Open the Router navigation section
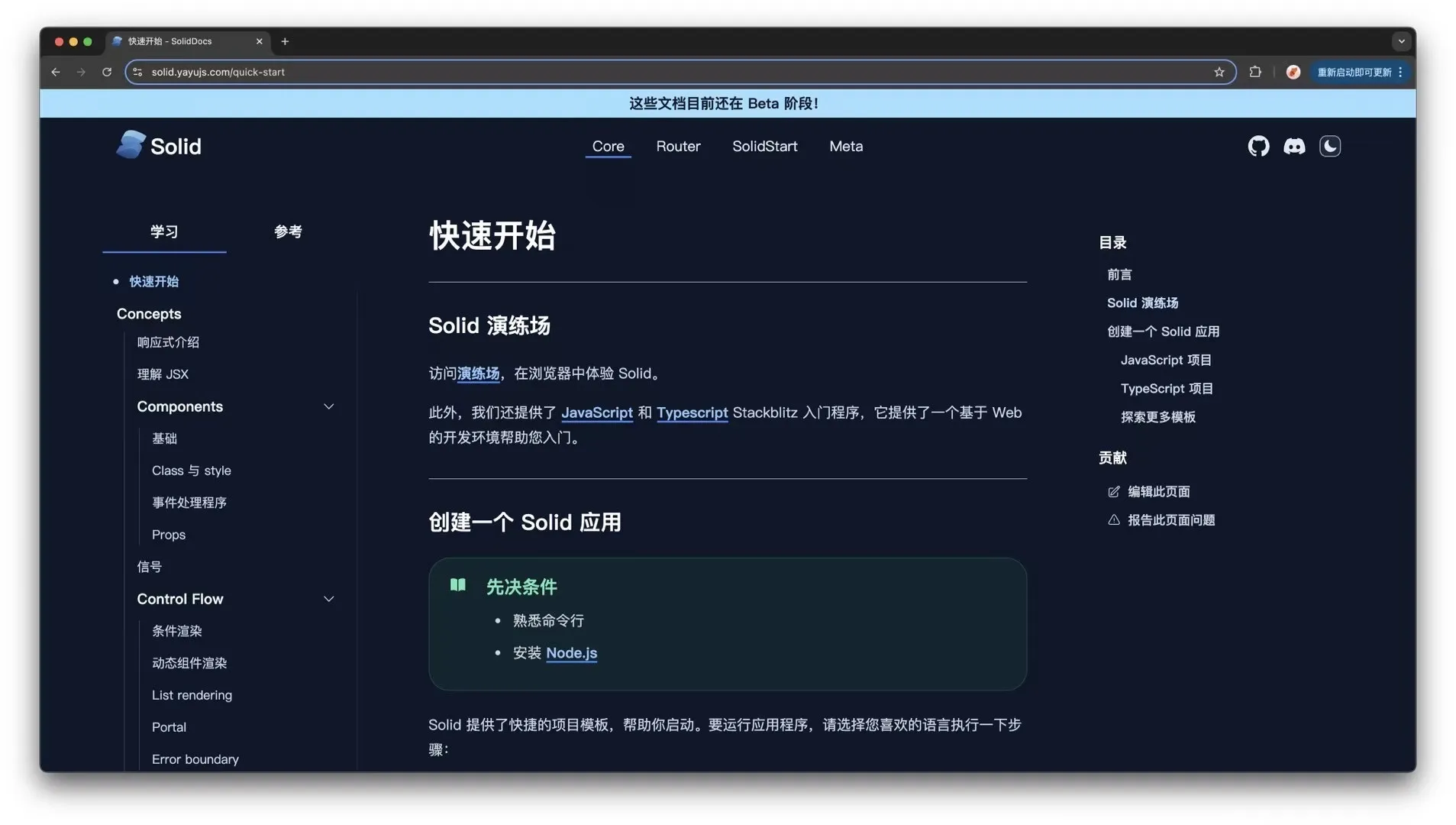1456x825 pixels. [677, 146]
